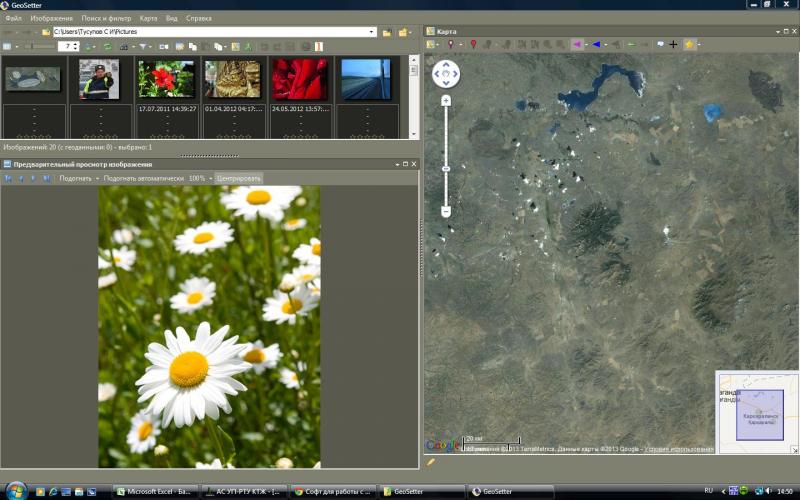Click the thumbnail view mode icon

coord(7,46)
